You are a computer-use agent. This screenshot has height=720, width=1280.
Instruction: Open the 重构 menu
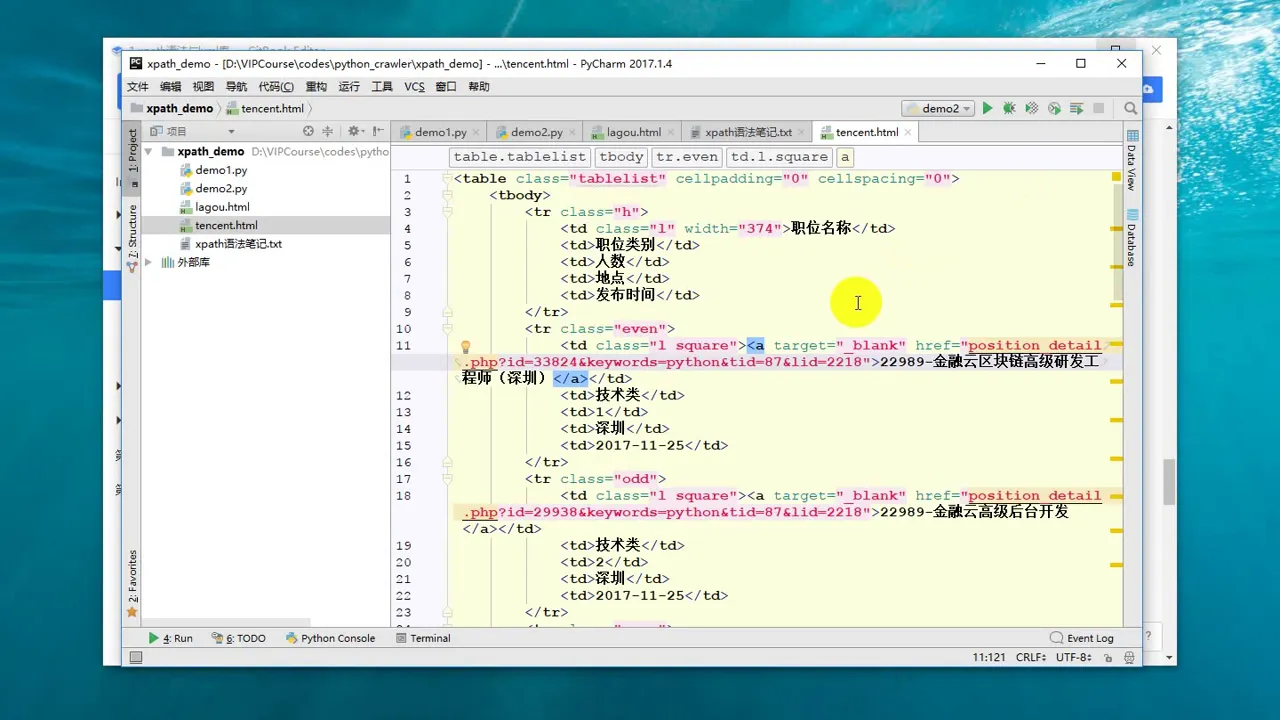(316, 87)
